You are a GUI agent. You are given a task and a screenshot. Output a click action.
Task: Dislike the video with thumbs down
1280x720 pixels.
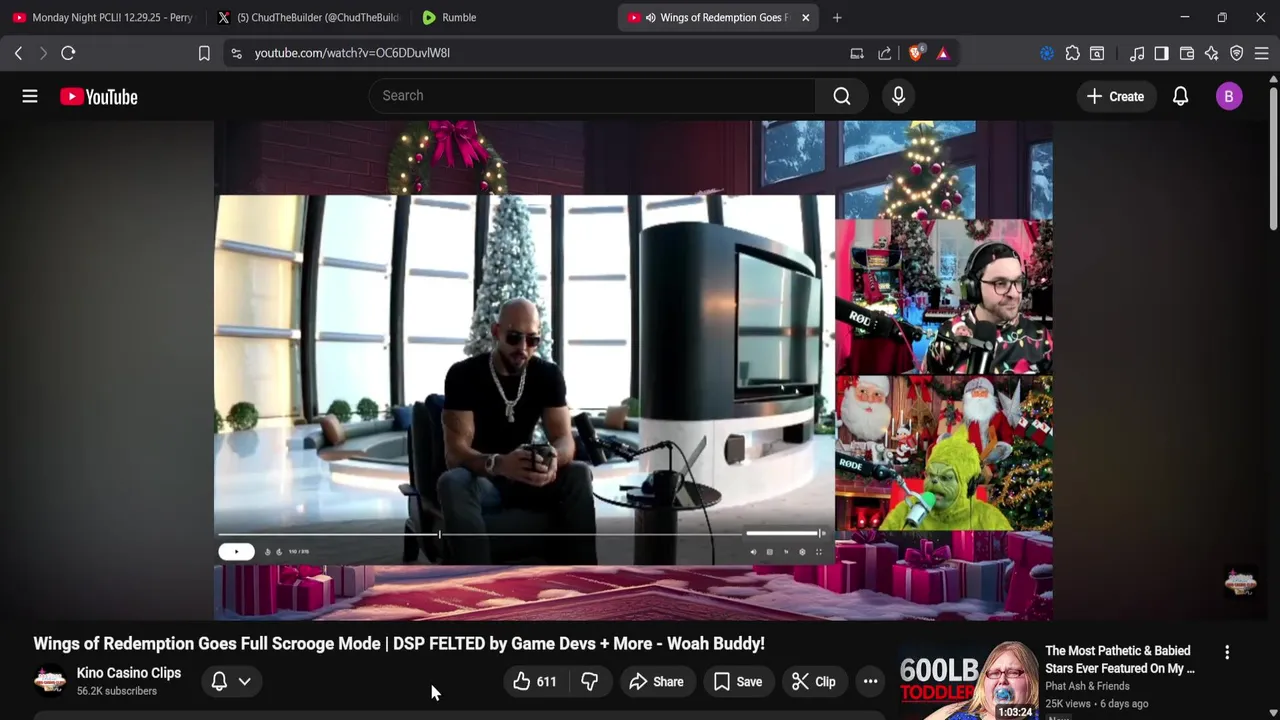589,682
